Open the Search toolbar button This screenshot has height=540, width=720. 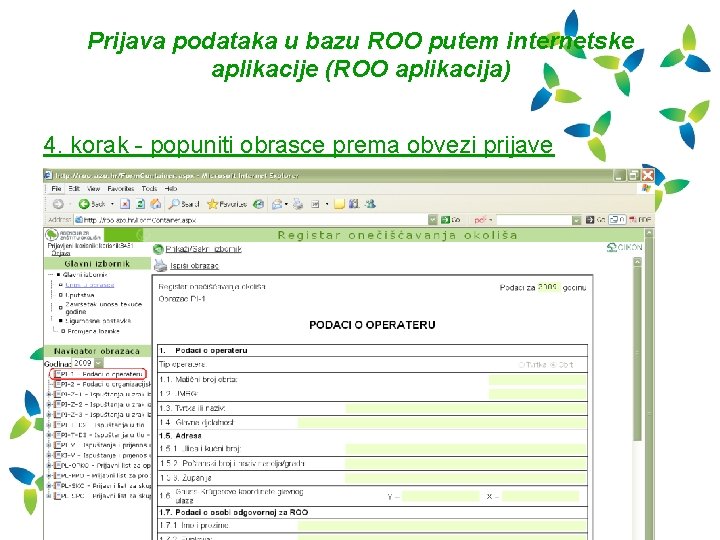184,204
